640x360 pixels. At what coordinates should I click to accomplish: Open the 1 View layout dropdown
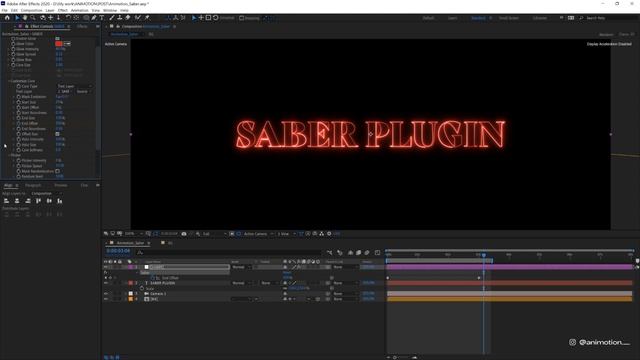tap(286, 234)
